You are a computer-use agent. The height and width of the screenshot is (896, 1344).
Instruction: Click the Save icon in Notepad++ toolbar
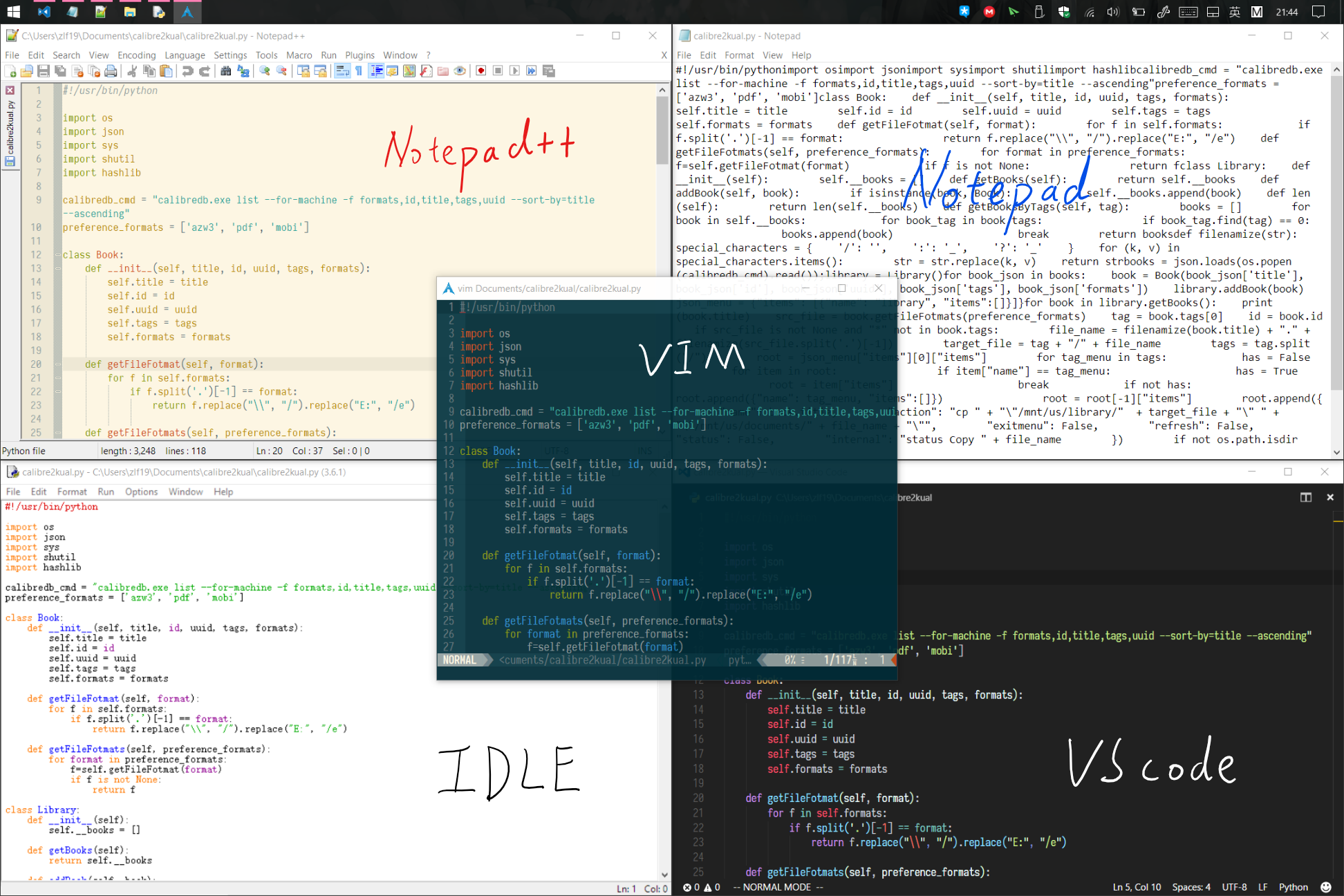point(43,71)
